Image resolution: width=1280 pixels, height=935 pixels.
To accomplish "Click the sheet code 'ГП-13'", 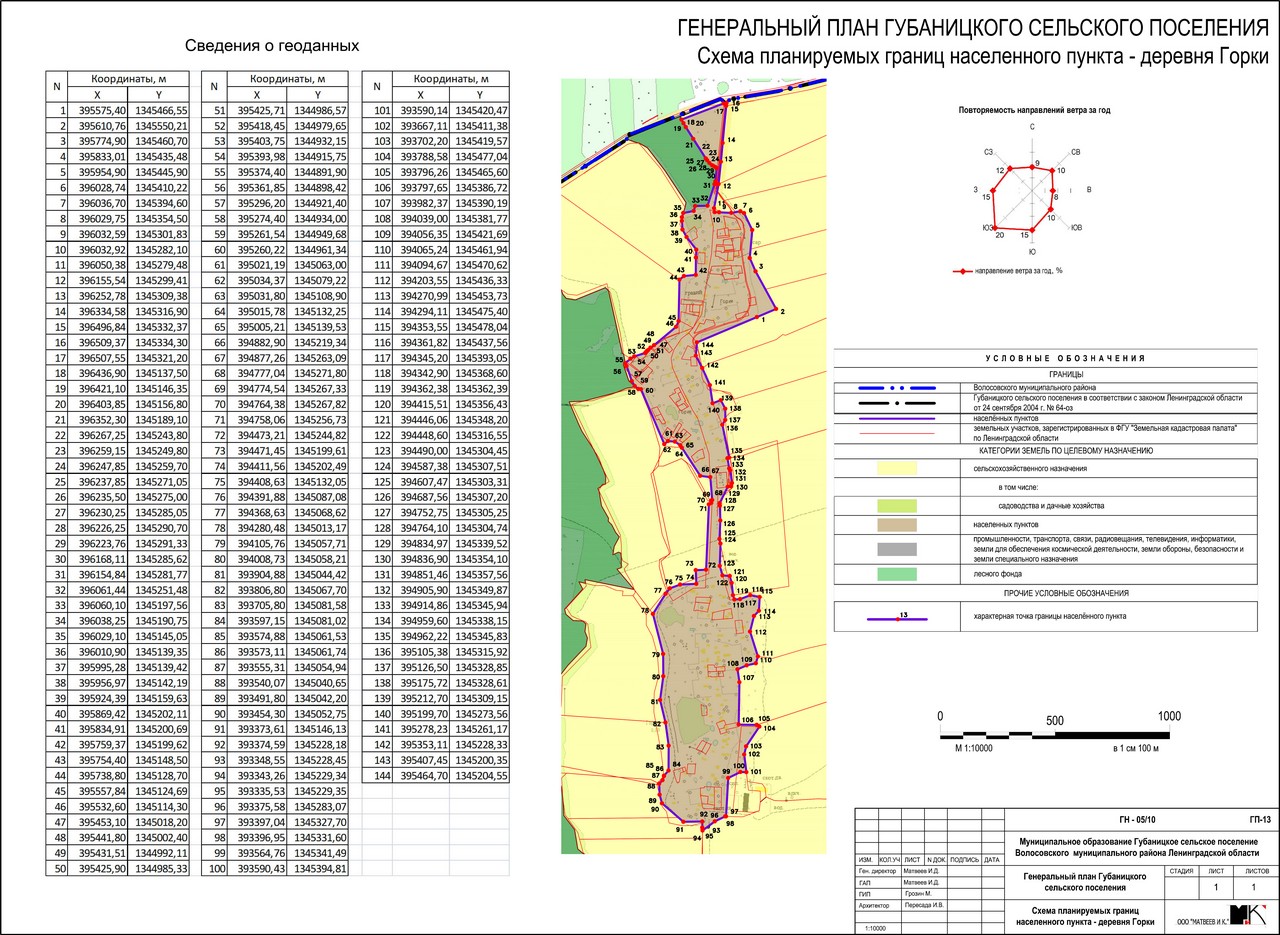I will pyautogui.click(x=1259, y=819).
